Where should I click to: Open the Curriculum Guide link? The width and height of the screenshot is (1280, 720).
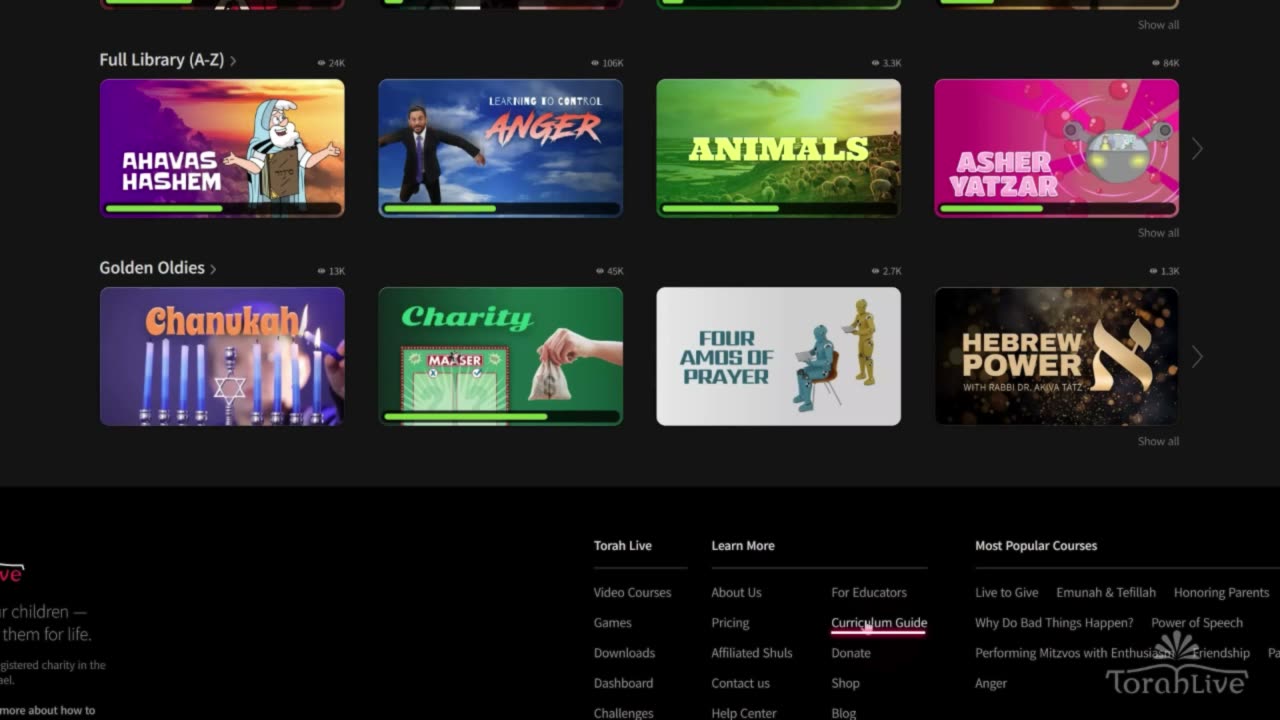(x=879, y=622)
